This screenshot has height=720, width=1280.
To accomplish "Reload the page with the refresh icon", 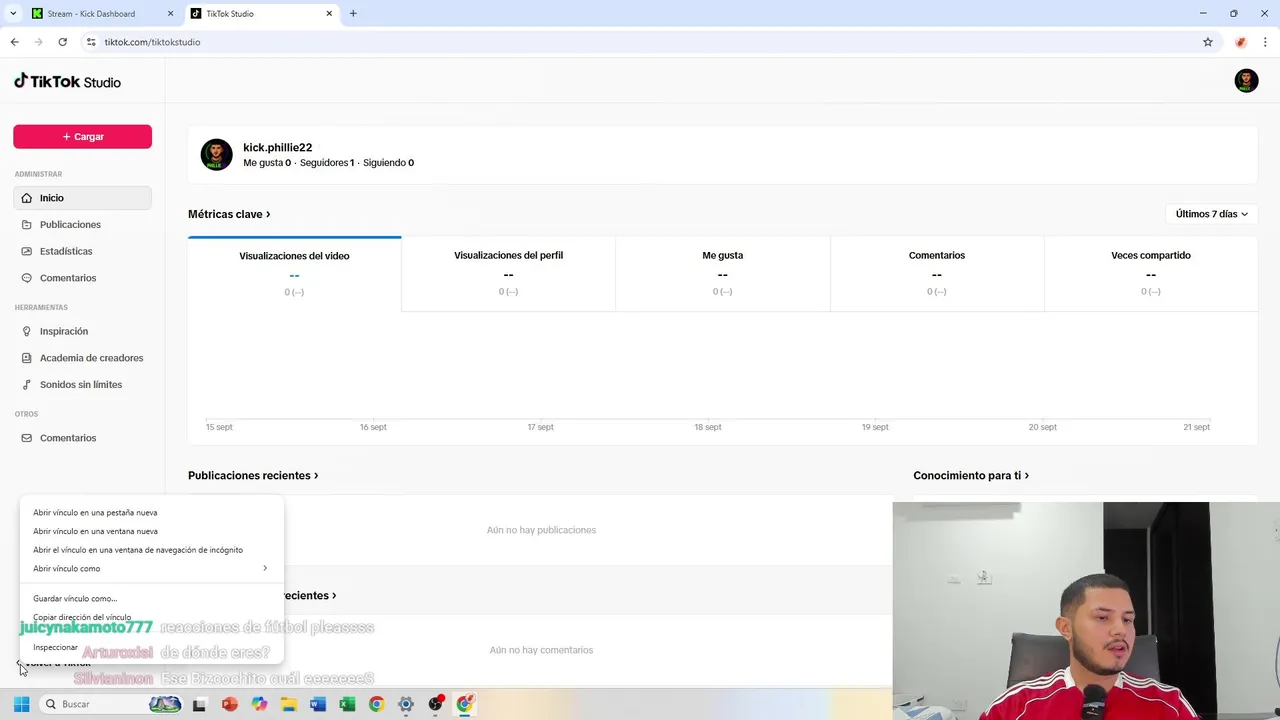I will pyautogui.click(x=62, y=42).
